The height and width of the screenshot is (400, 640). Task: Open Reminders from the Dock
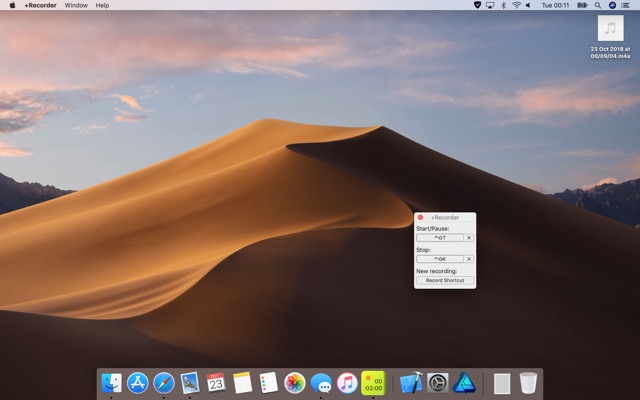268,383
